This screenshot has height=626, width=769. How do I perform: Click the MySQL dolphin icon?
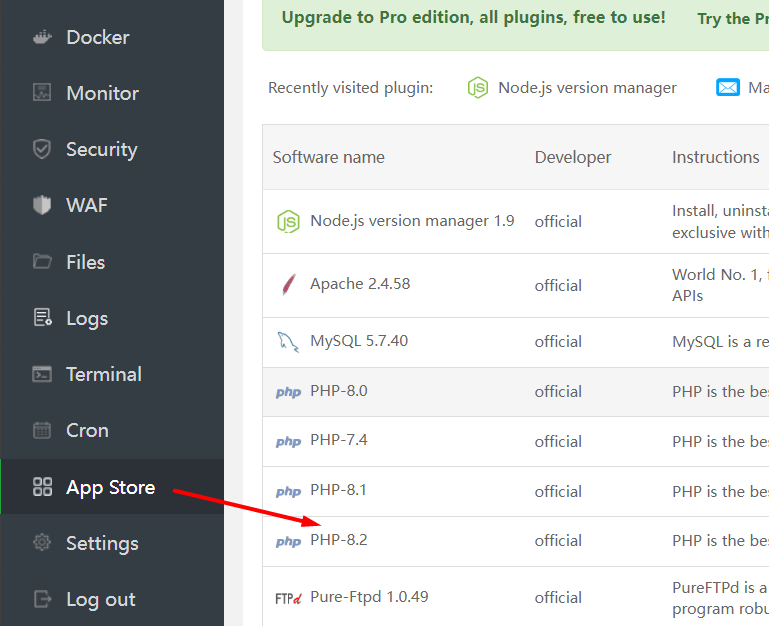[x=288, y=342]
